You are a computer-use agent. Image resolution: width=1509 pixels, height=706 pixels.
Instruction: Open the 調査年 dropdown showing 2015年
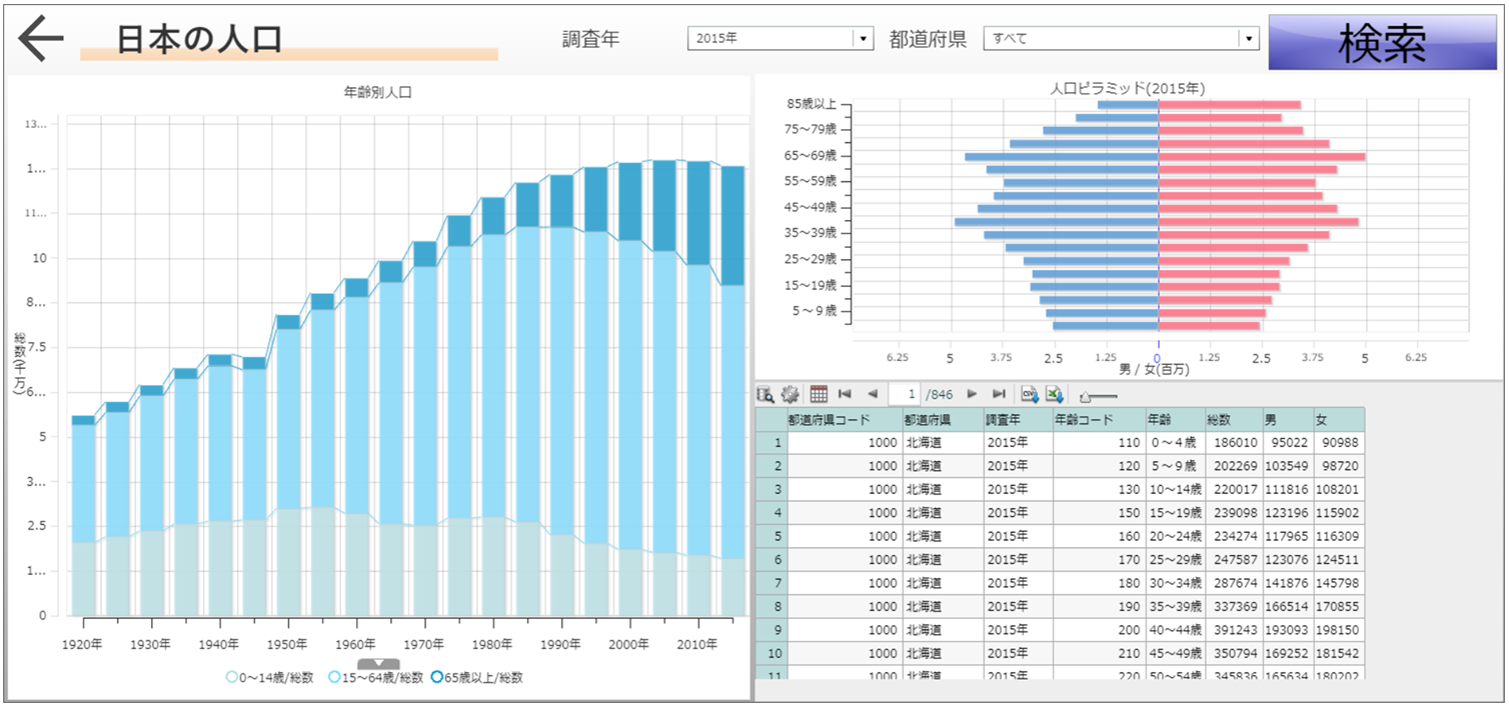780,38
